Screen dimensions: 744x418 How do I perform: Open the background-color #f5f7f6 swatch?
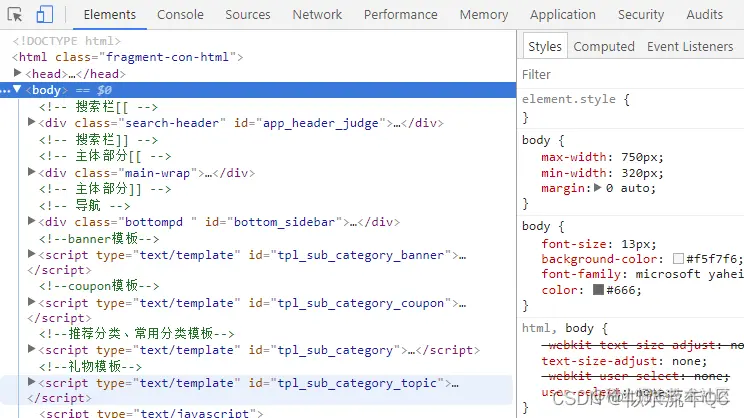coord(678,259)
